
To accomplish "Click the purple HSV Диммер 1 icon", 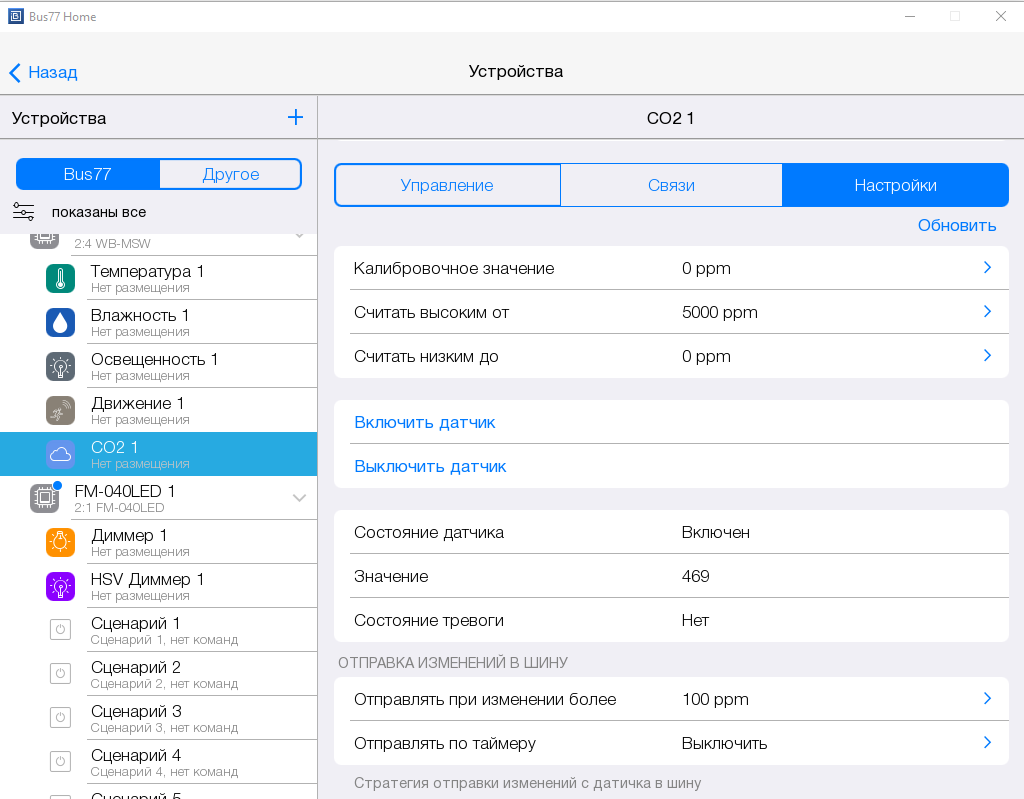I will [x=61, y=586].
